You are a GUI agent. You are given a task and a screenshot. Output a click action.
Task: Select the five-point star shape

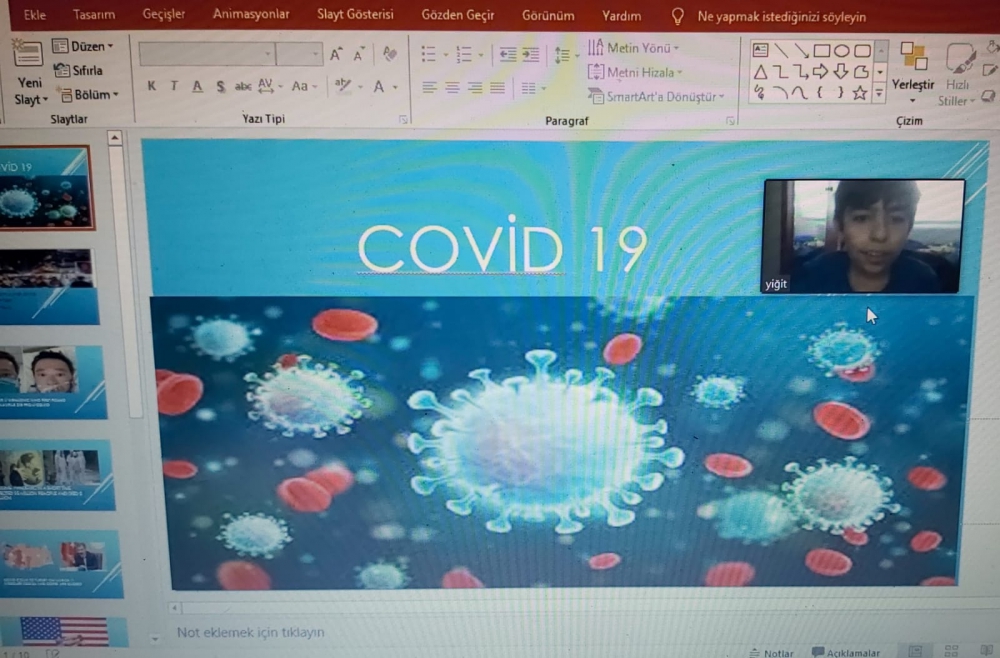(860, 93)
